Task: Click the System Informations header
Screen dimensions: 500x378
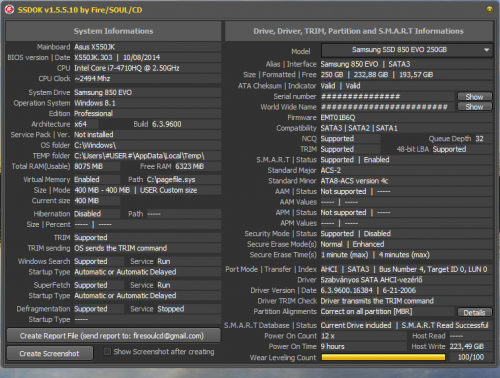Action: pyautogui.click(x=113, y=31)
